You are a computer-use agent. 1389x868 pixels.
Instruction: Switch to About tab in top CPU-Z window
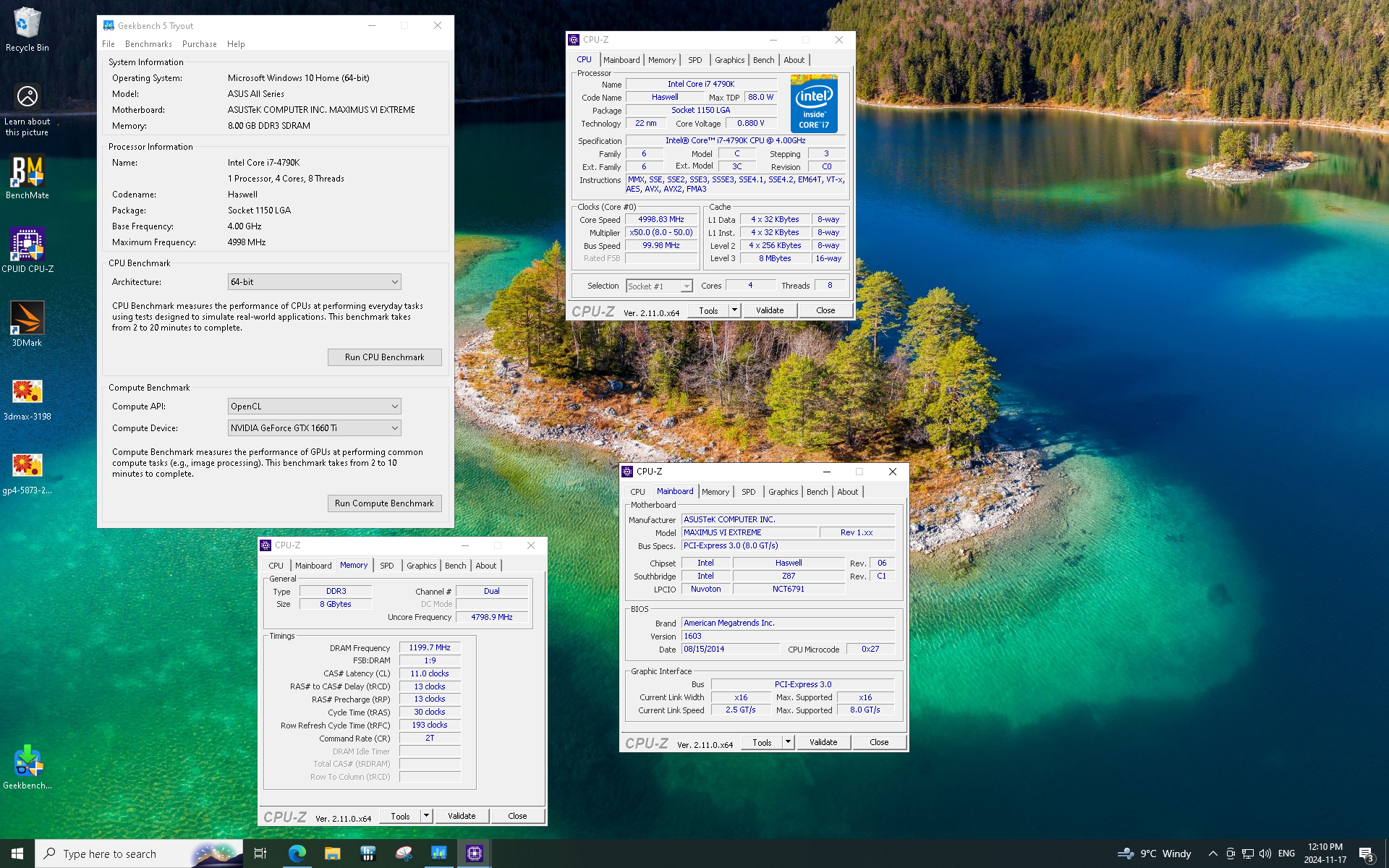(x=794, y=60)
